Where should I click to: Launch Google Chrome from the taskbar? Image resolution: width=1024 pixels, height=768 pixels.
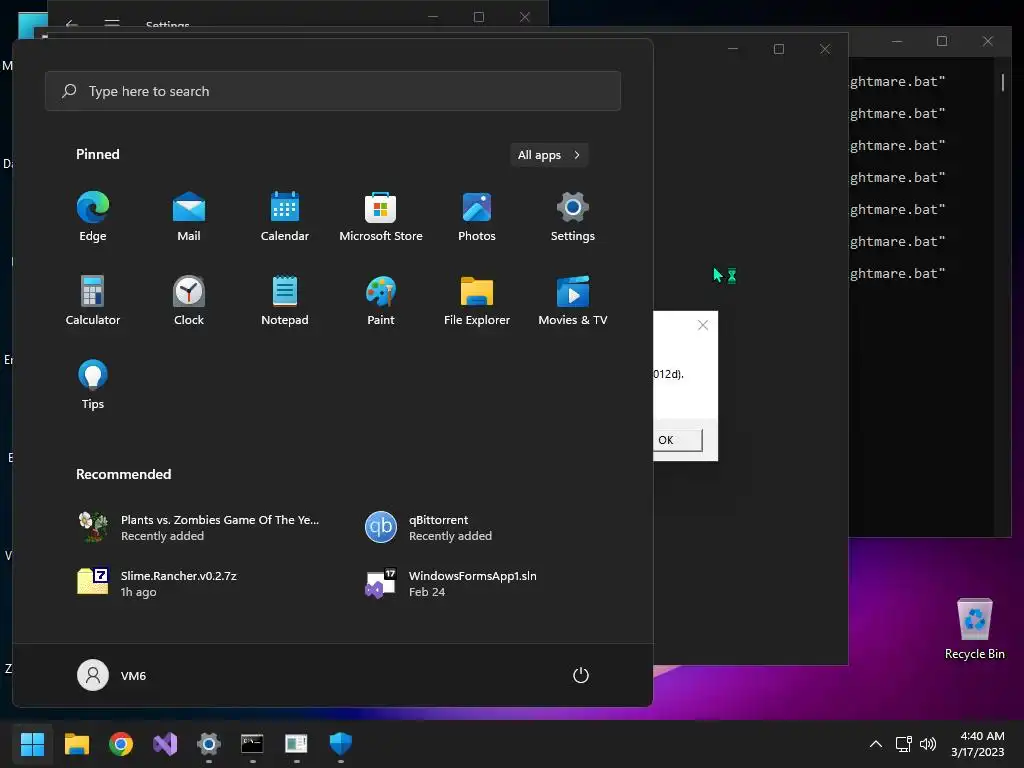click(x=121, y=744)
